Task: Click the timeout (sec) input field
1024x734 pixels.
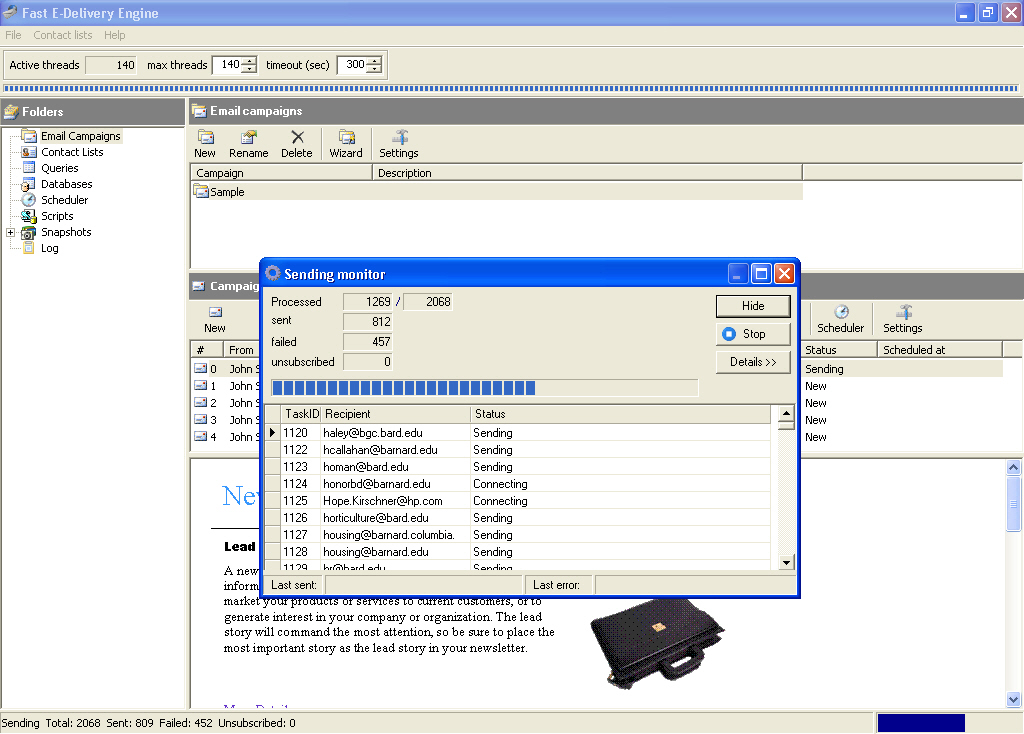Action: [x=351, y=65]
